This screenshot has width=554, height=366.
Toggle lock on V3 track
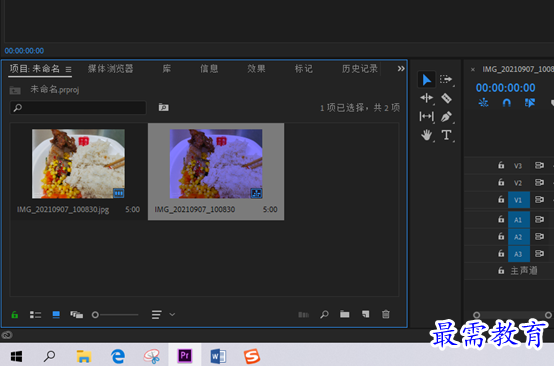click(x=501, y=165)
